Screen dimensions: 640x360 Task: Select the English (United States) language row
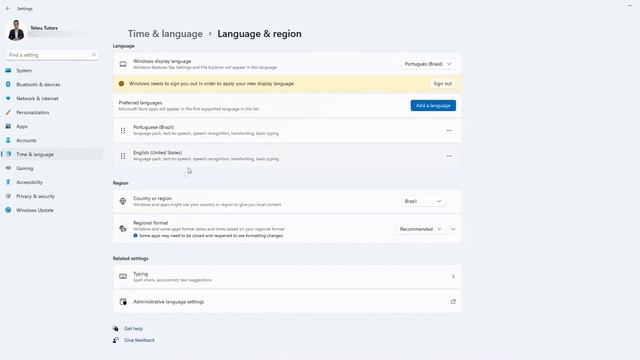click(x=287, y=156)
